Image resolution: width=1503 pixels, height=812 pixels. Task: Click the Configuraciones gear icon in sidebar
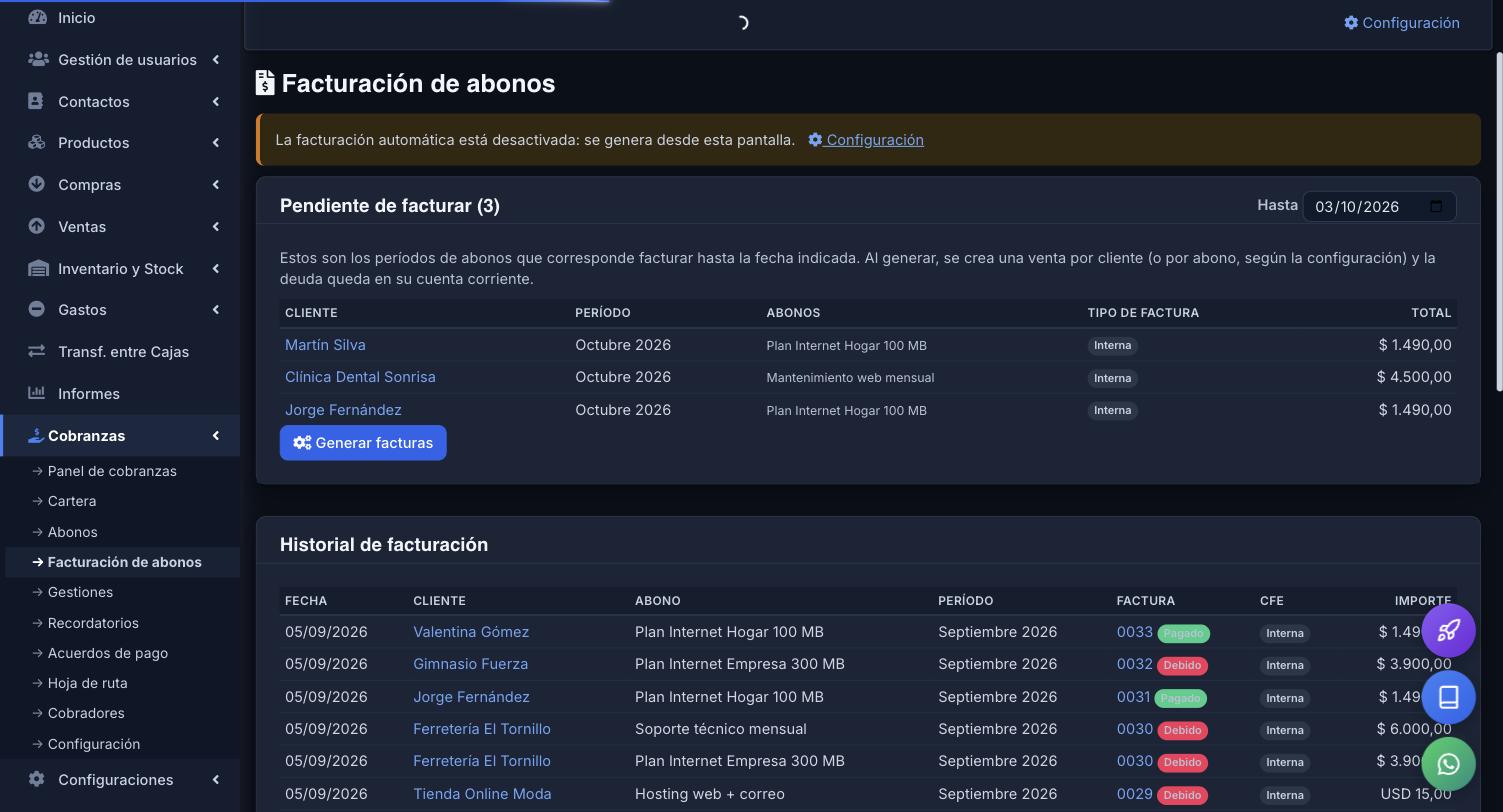(37, 779)
